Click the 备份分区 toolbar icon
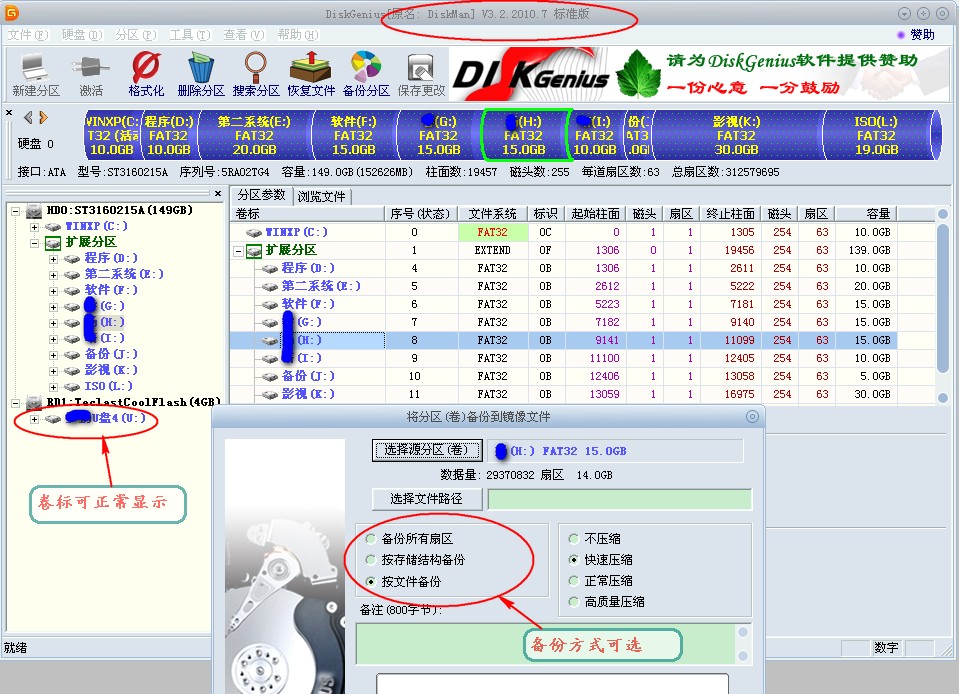The width and height of the screenshot is (959, 694). click(x=366, y=75)
